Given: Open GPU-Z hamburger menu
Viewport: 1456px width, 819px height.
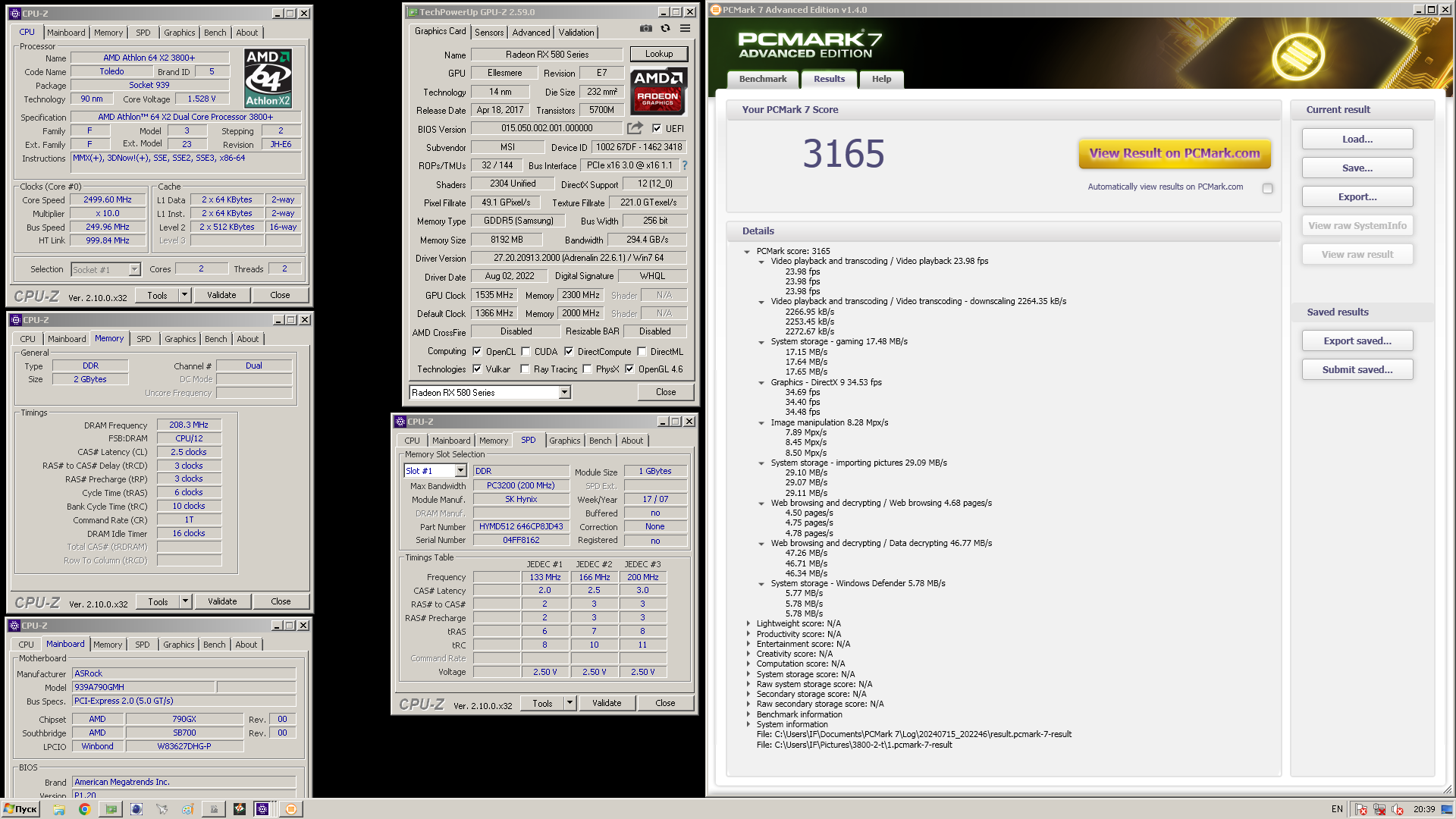Looking at the screenshot, I should click(x=685, y=28).
